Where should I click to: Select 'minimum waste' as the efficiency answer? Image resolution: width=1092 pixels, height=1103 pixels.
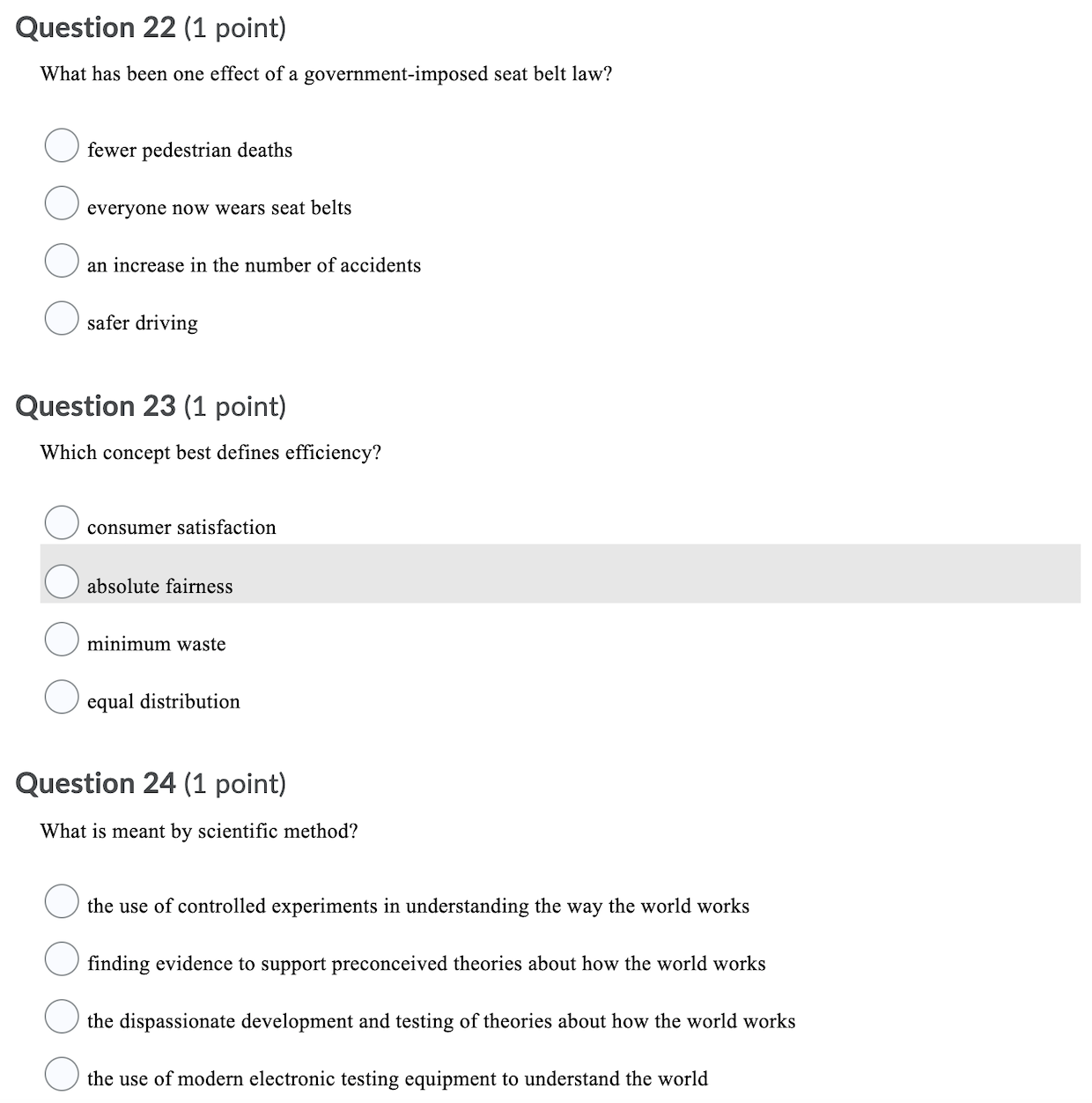point(61,639)
